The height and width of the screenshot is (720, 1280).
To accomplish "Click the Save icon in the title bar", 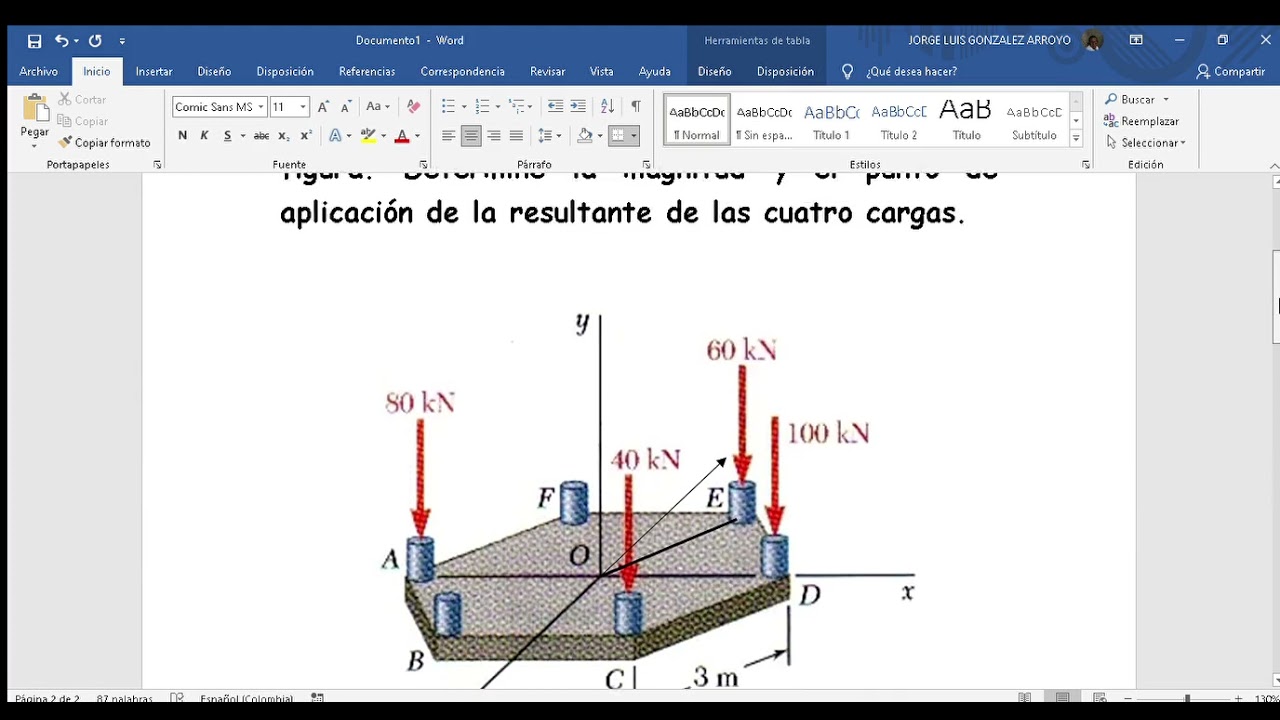I will (x=34, y=41).
